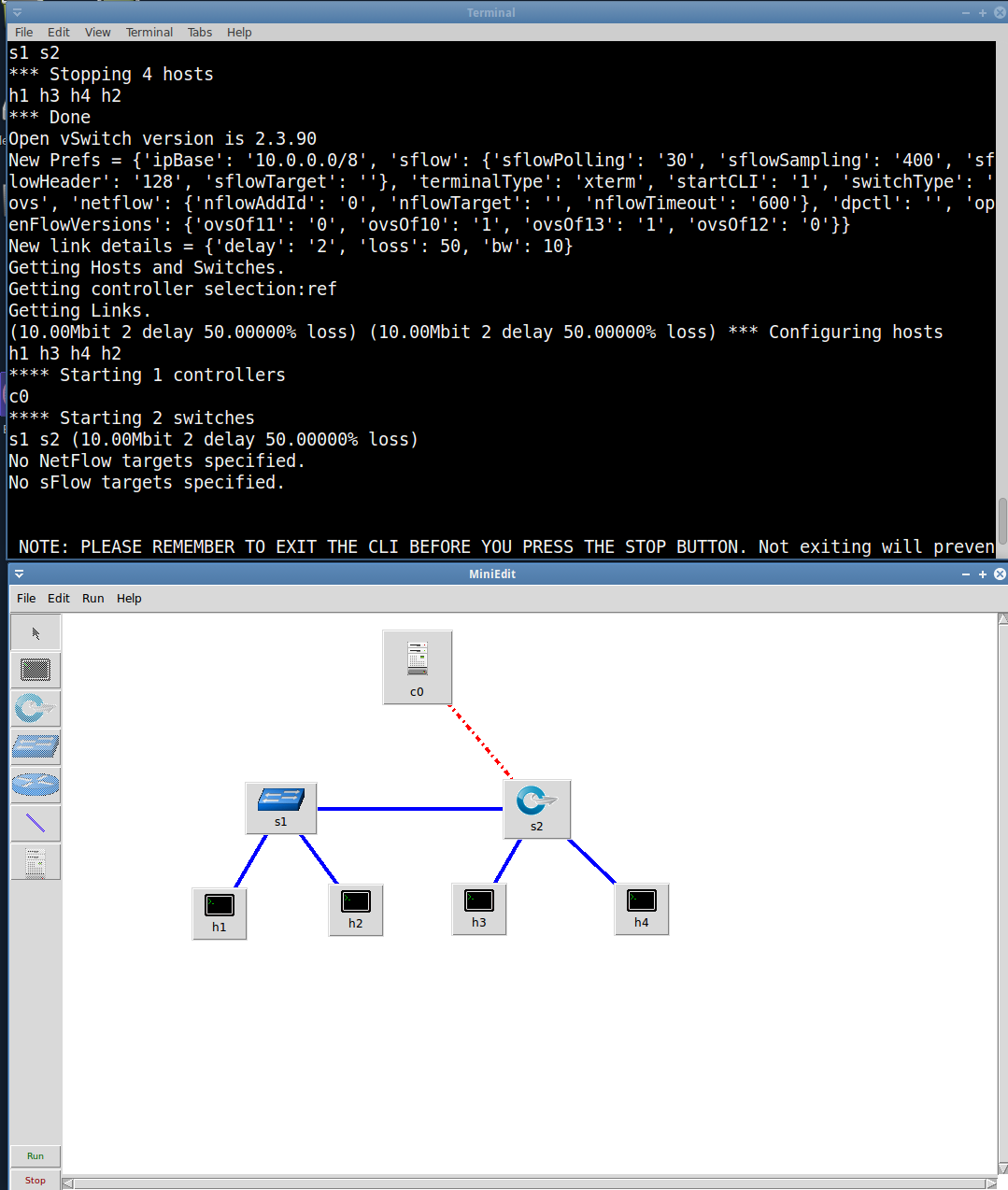
Task: Click MiniEdit horizontal scrollbar right arrow
Action: pyautogui.click(x=991, y=1183)
